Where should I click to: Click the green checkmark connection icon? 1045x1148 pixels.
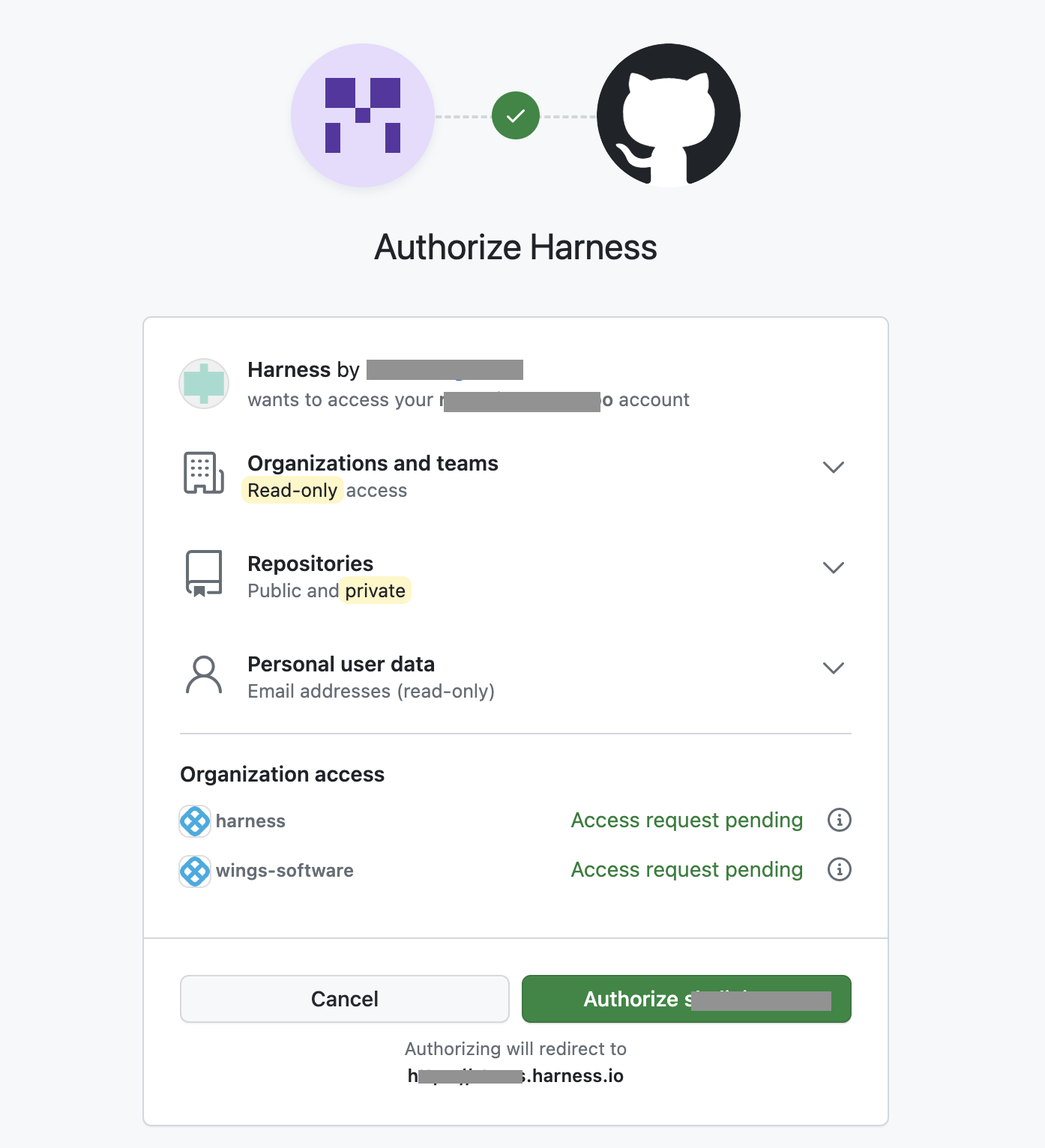[x=516, y=115]
